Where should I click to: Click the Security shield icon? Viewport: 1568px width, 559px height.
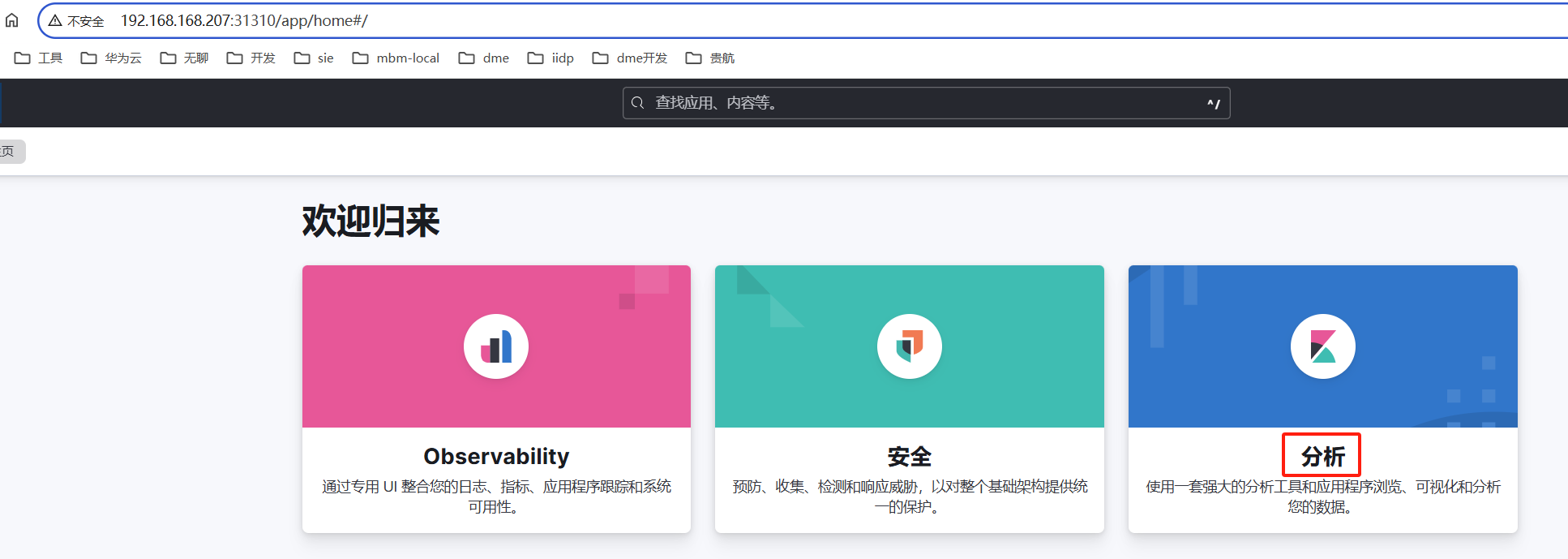pos(909,346)
